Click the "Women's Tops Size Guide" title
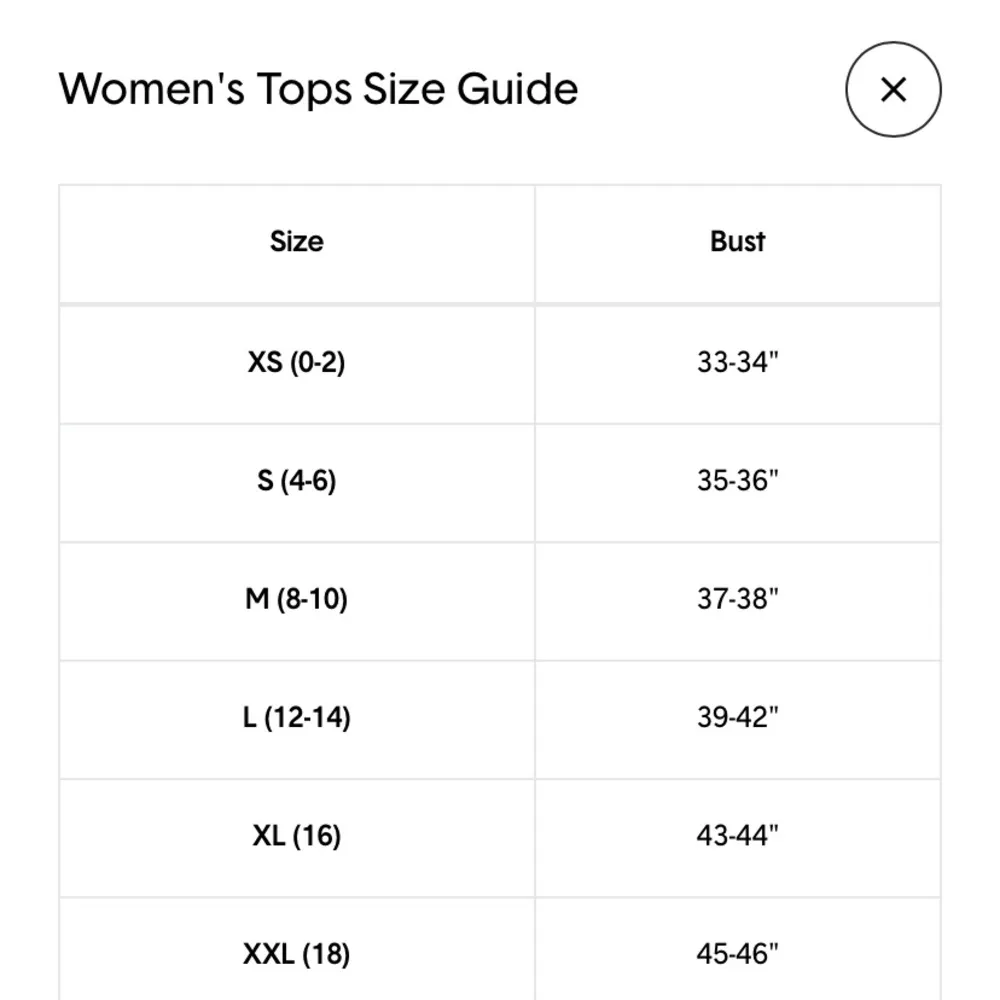This screenshot has width=1000, height=1000. click(x=318, y=89)
